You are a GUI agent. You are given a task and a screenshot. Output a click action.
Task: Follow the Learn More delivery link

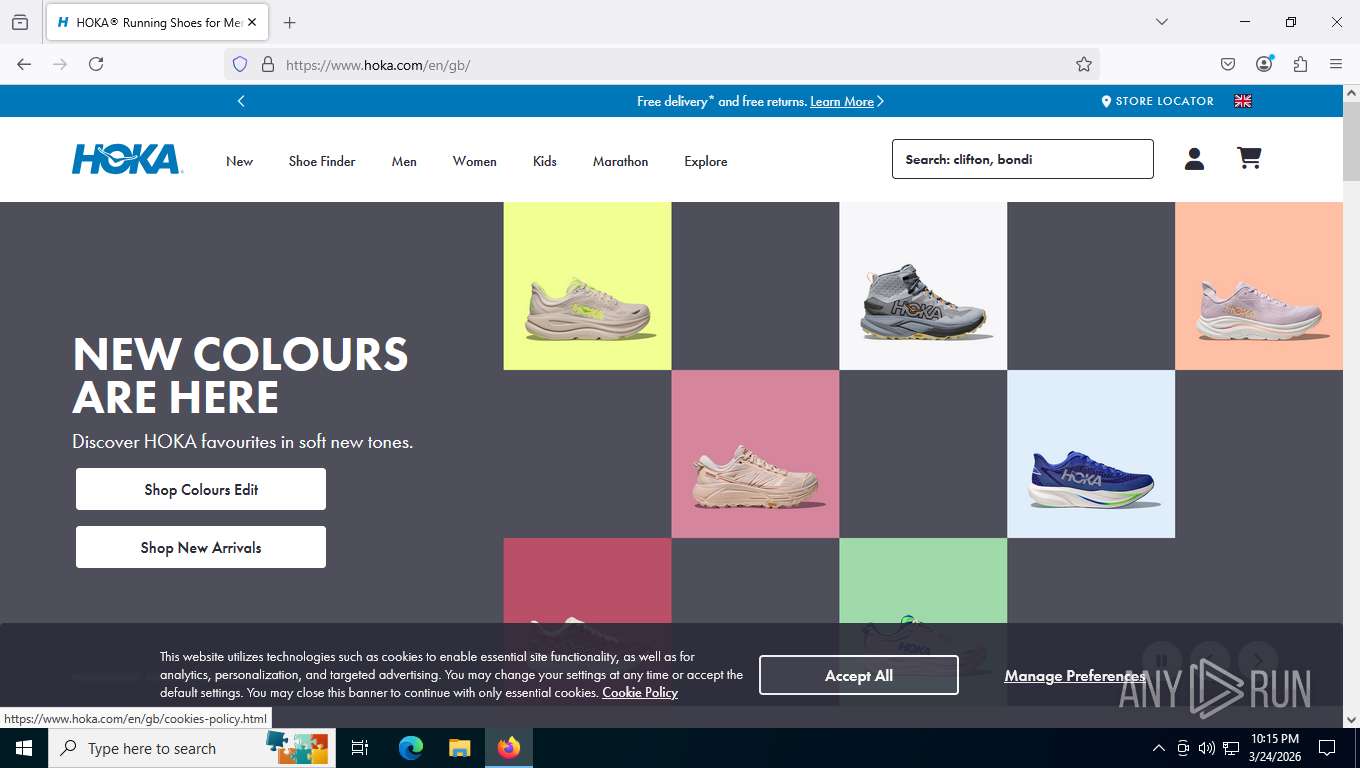point(842,101)
